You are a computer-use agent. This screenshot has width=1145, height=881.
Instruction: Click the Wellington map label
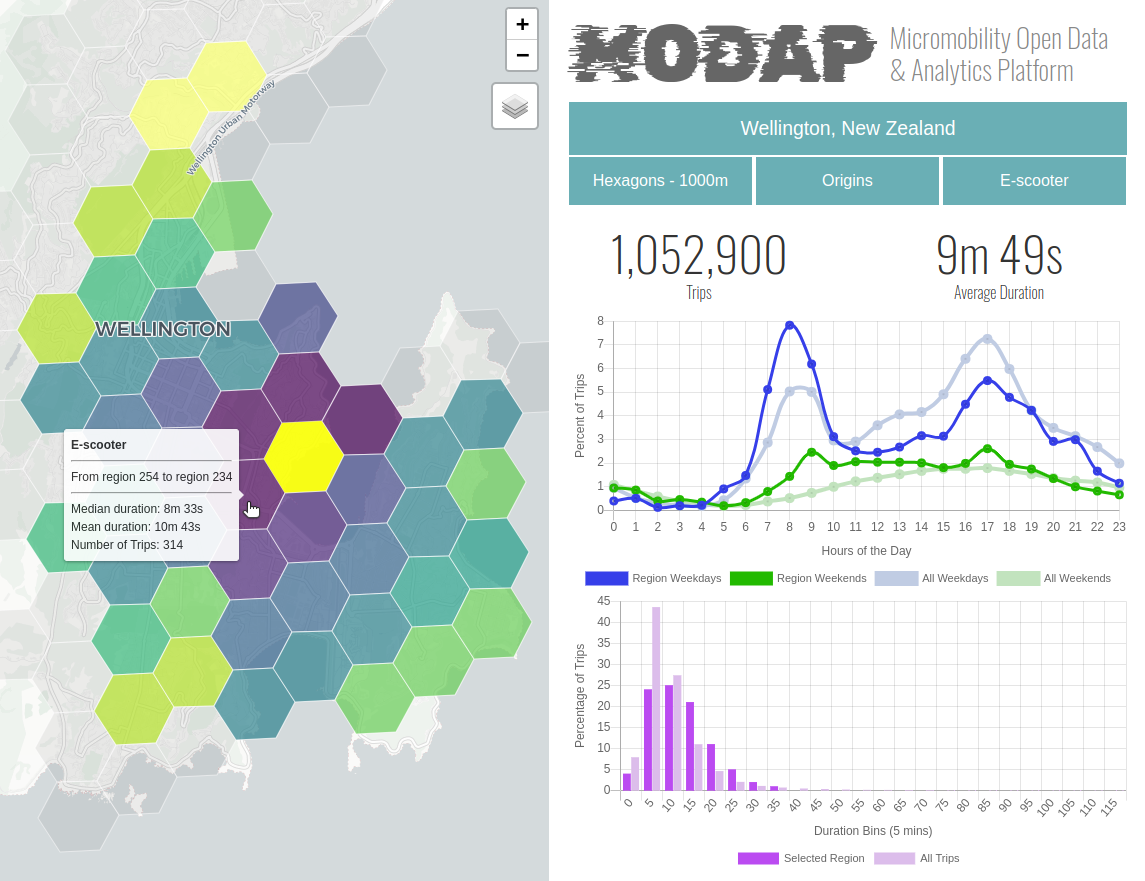pyautogui.click(x=162, y=329)
